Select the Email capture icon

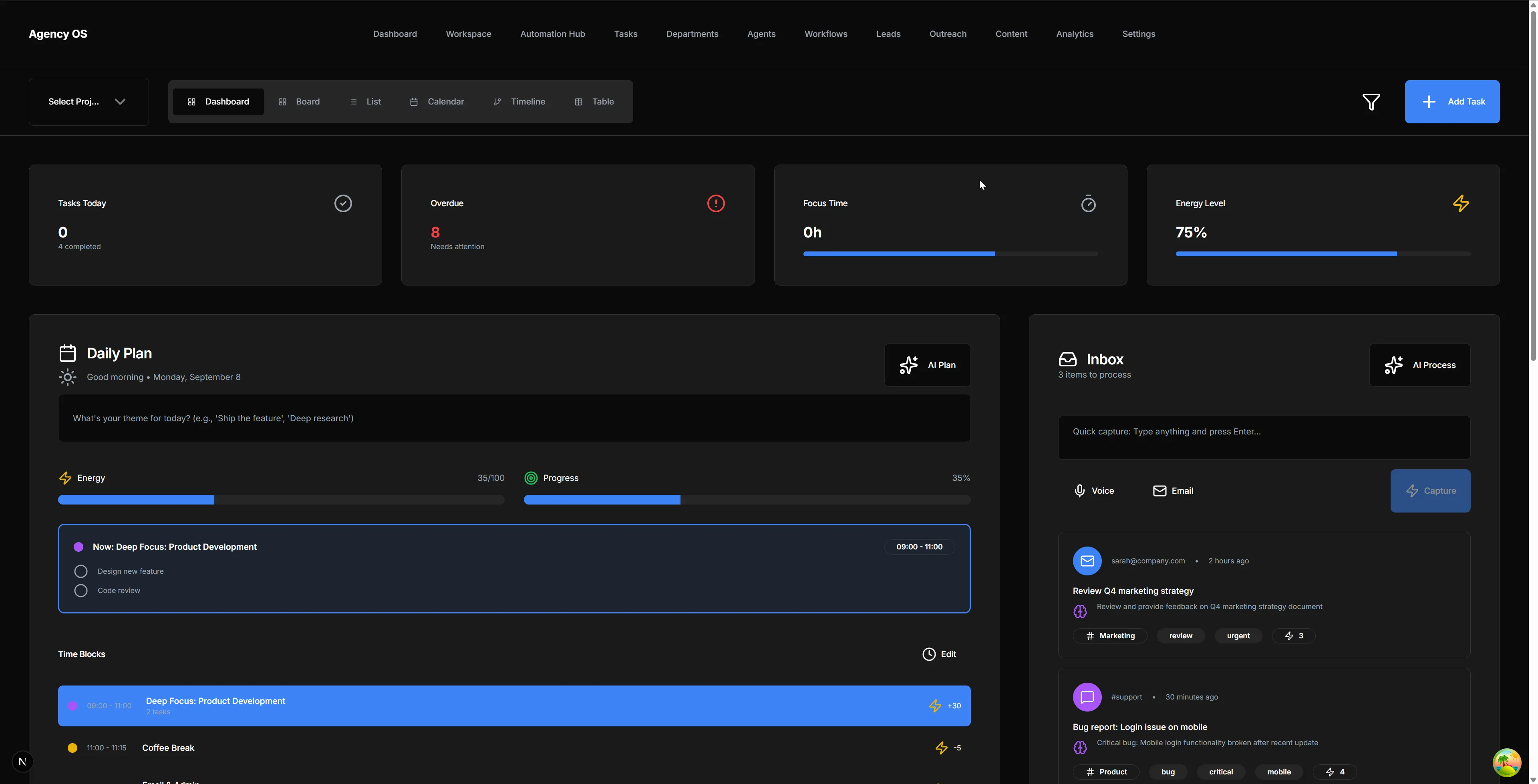tap(1159, 490)
